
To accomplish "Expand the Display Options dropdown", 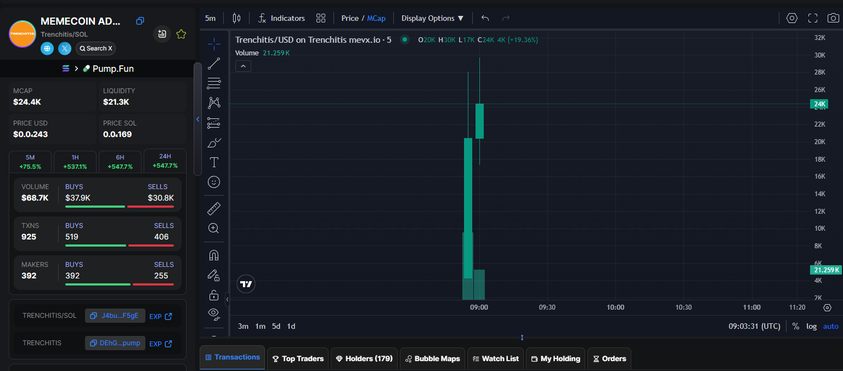I will coord(432,18).
